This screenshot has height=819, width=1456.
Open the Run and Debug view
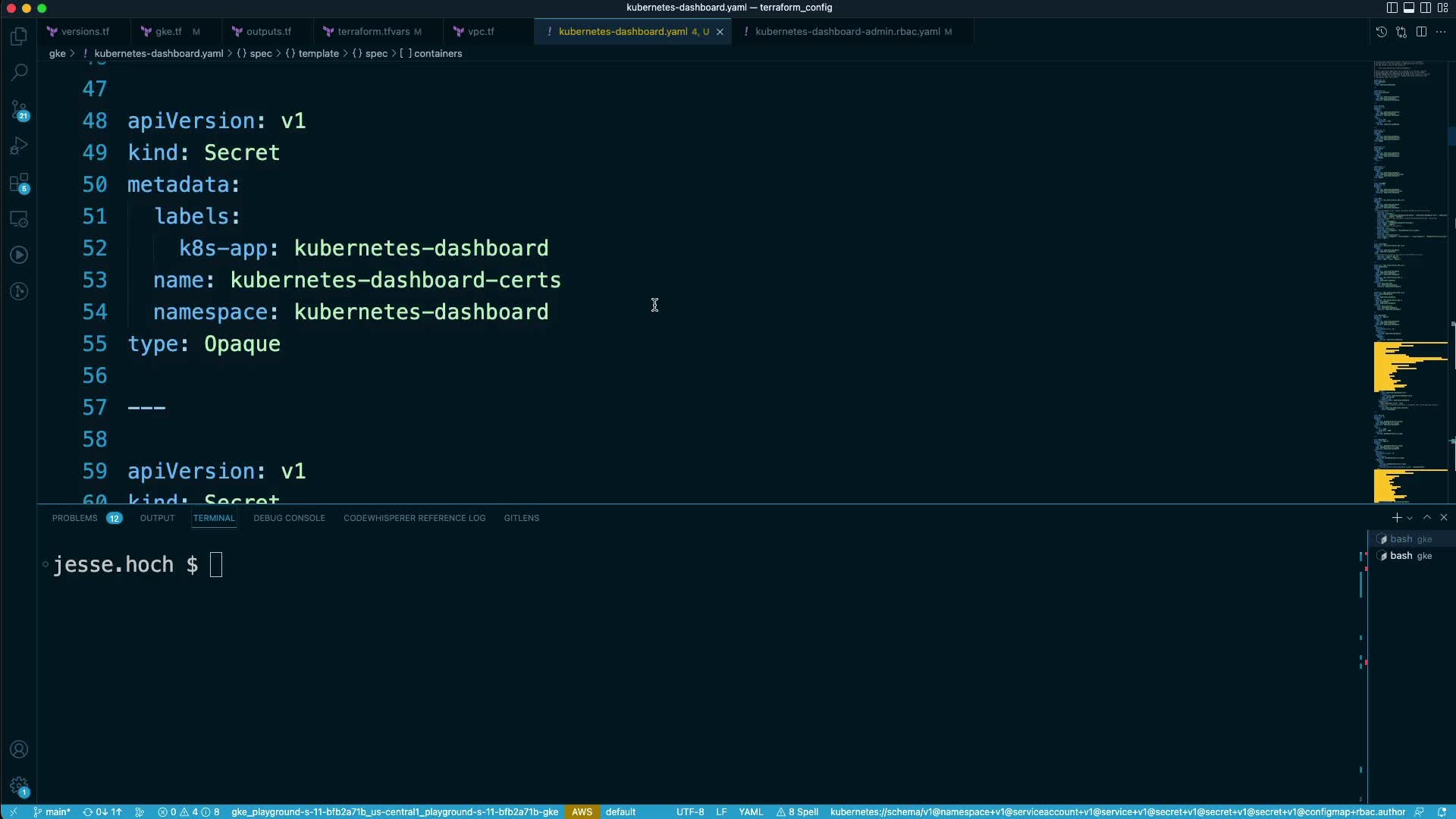tap(20, 146)
